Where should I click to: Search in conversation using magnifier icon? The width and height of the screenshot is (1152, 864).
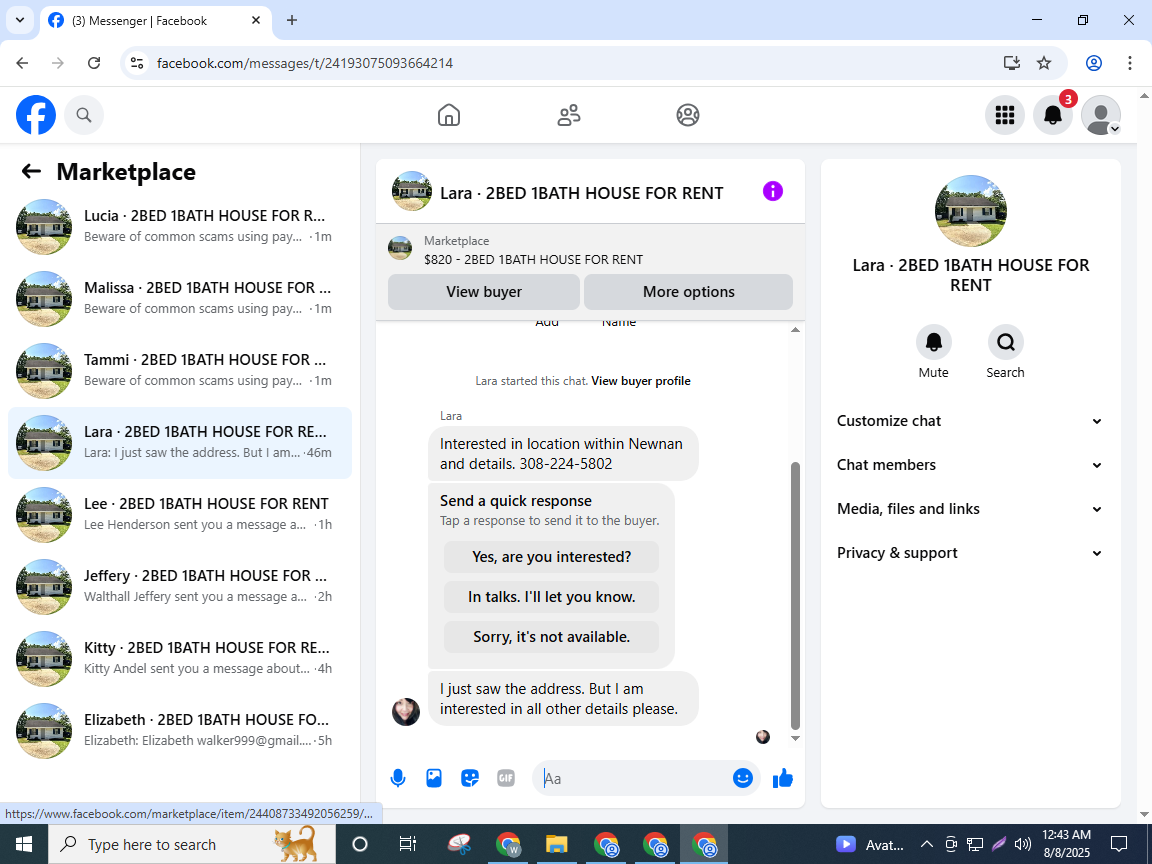click(x=1005, y=342)
